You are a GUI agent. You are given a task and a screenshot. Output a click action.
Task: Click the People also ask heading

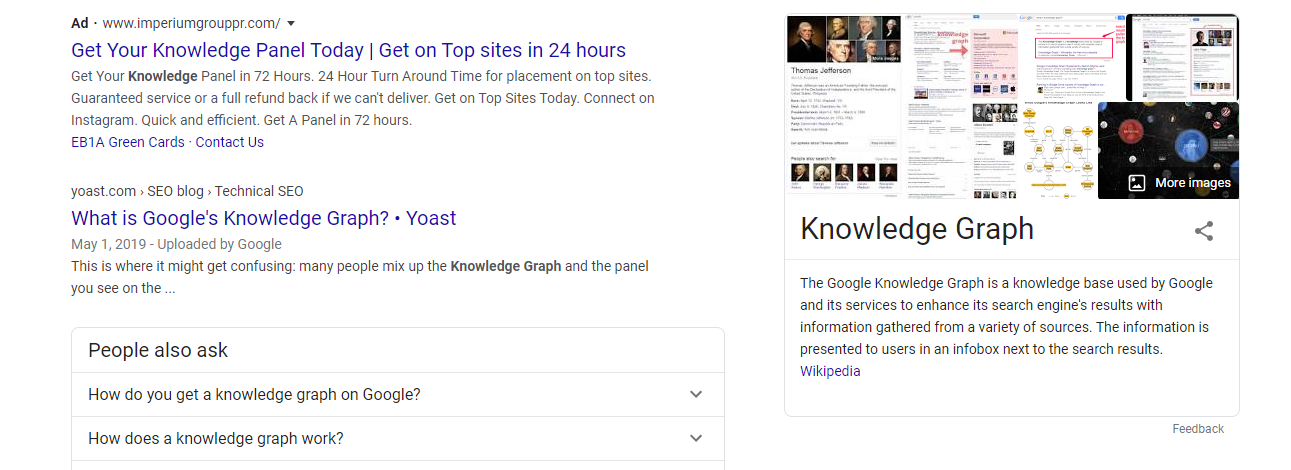click(158, 350)
